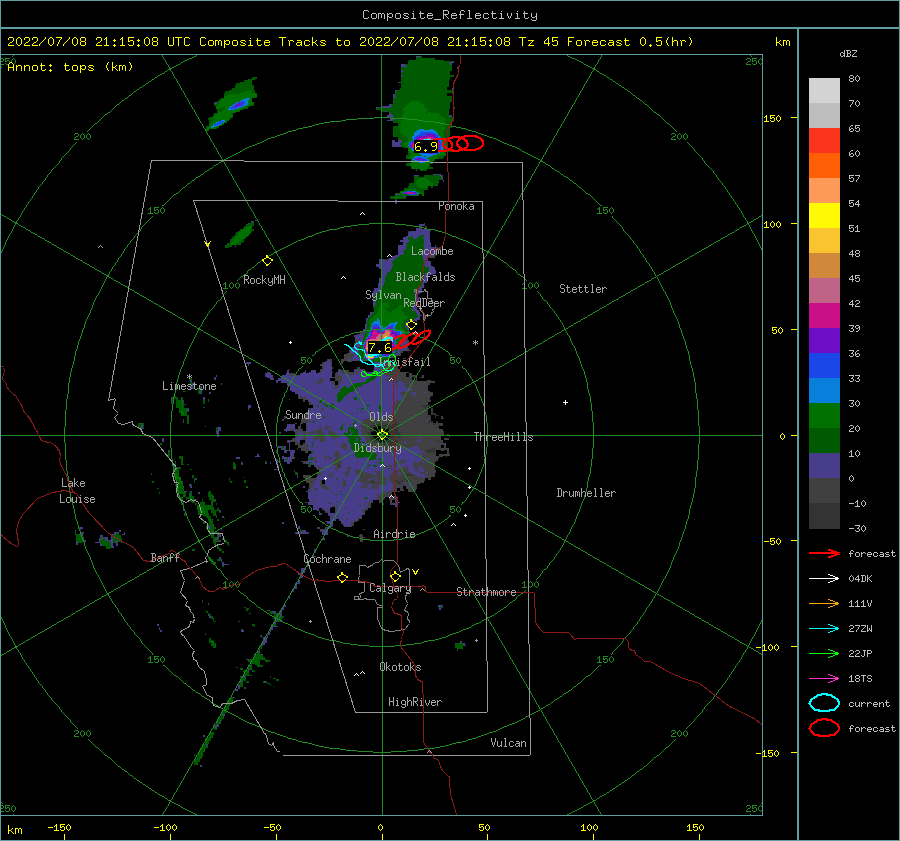
Task: Click the Airdrie city label
Action: (394, 534)
